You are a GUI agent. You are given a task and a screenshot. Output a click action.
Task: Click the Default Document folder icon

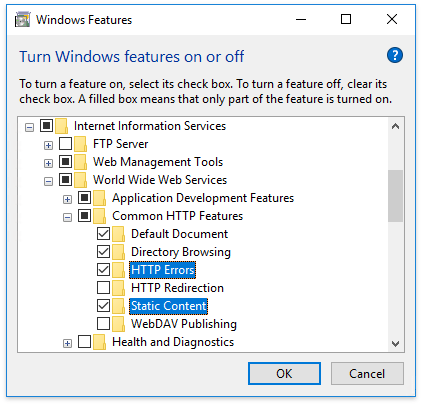coord(118,234)
